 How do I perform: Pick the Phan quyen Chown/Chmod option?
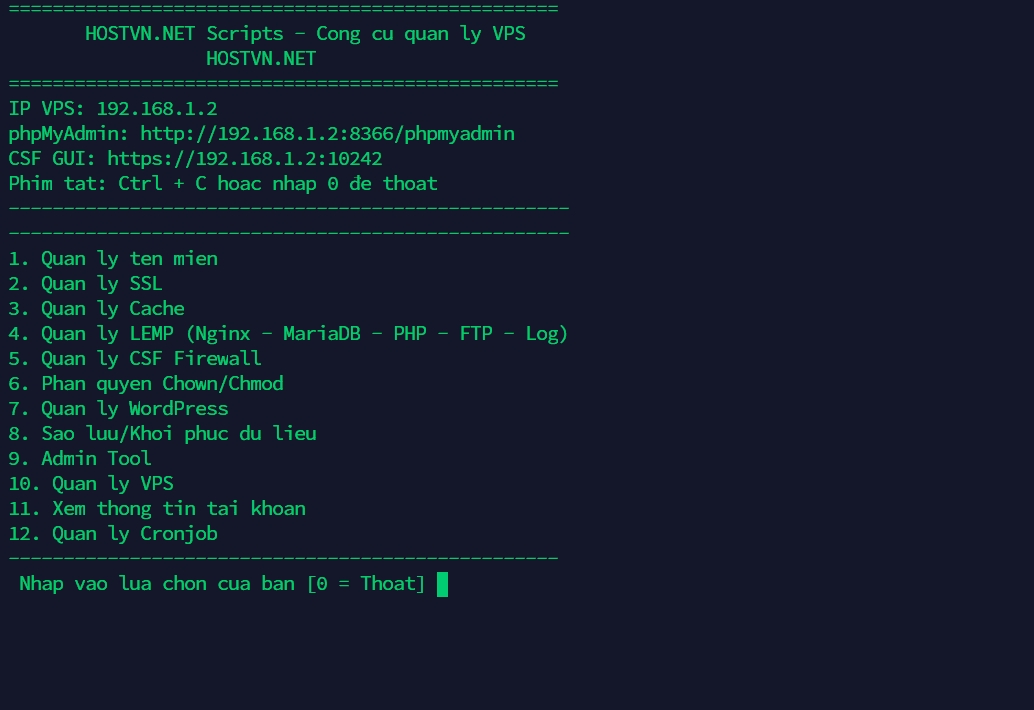146,384
